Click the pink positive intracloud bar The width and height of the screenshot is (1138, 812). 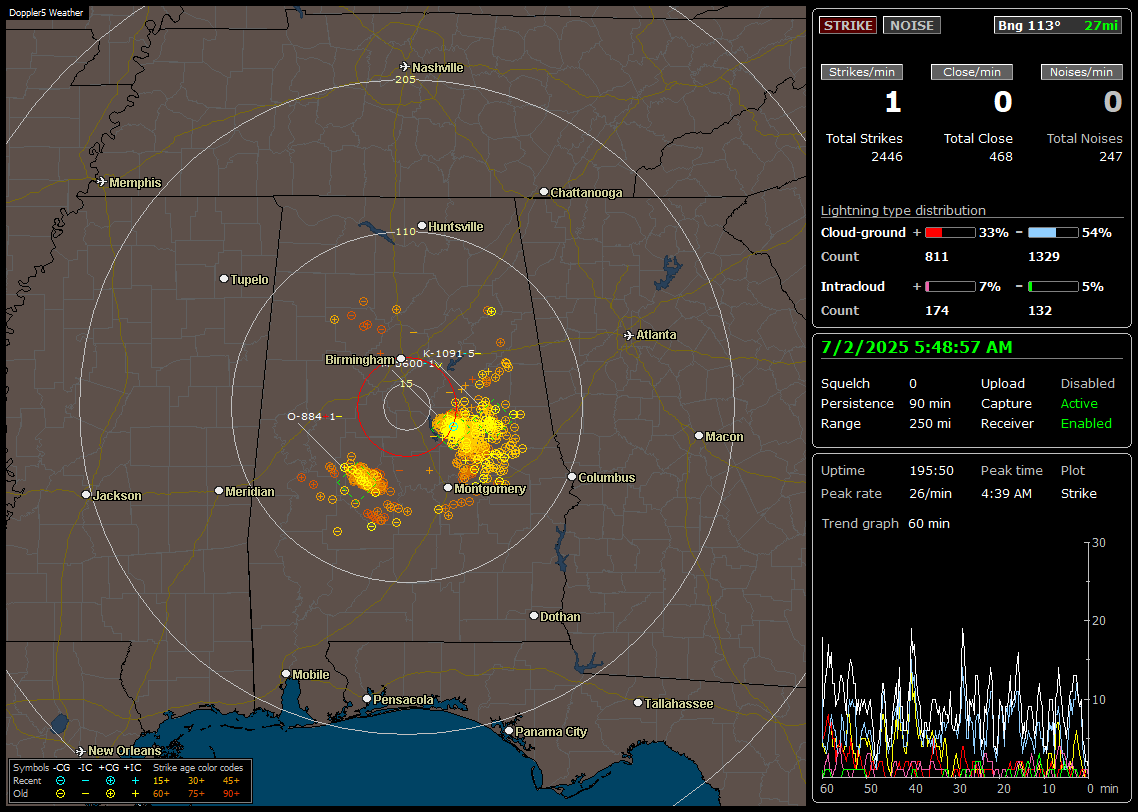point(950,287)
